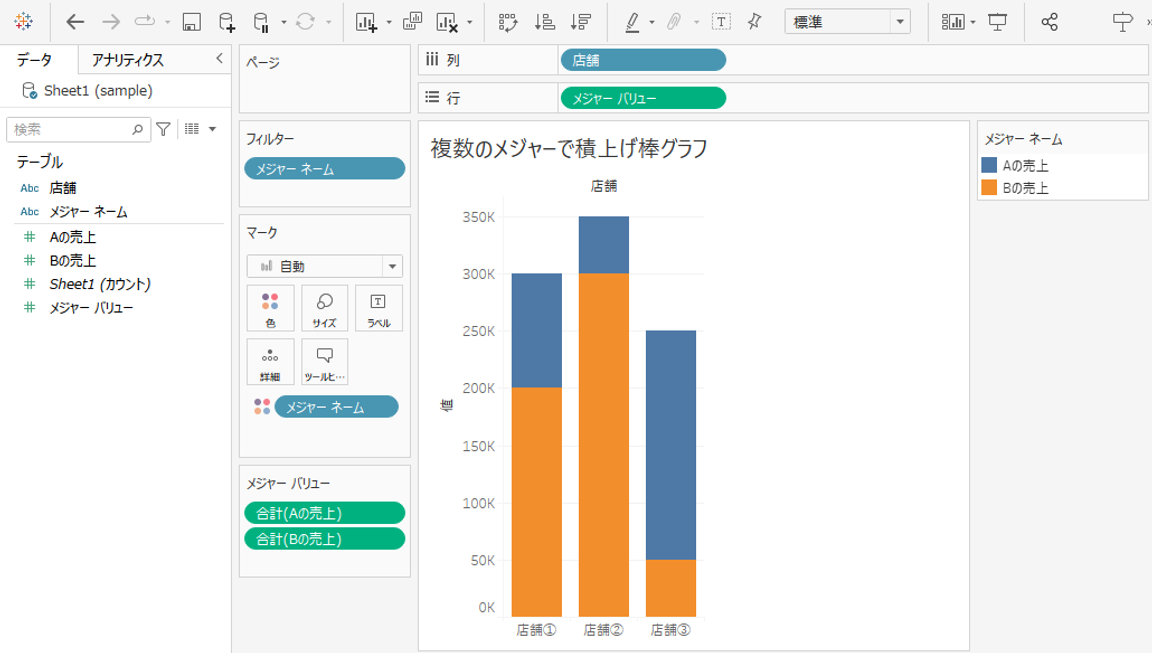Click the 詳細 detail marks button
This screenshot has width=1152, height=653.
tap(270, 362)
